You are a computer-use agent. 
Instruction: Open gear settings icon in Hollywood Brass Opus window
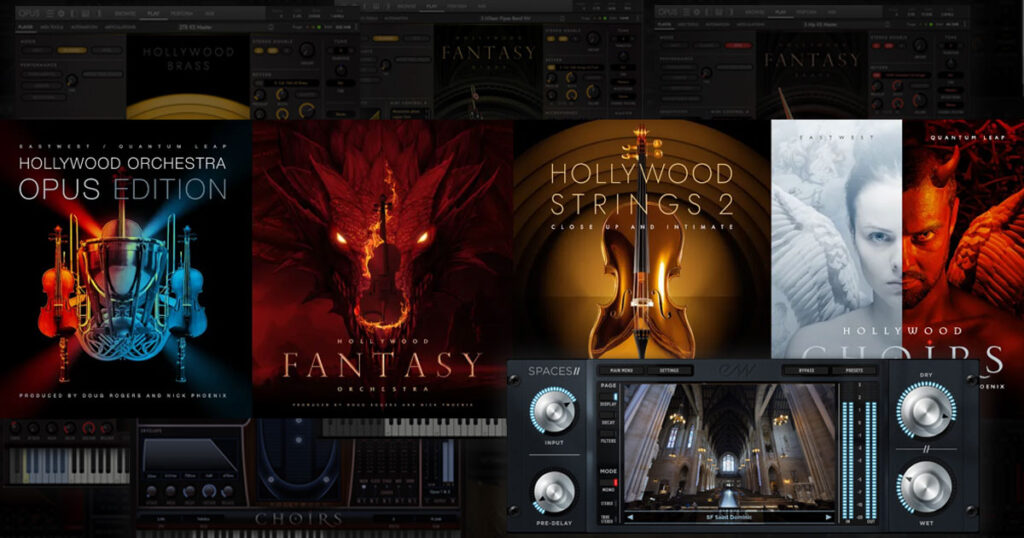(63, 12)
